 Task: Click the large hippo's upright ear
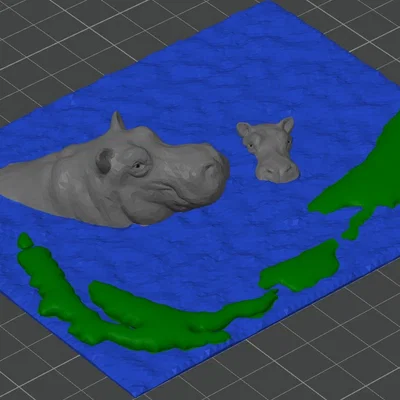pyautogui.click(x=117, y=121)
